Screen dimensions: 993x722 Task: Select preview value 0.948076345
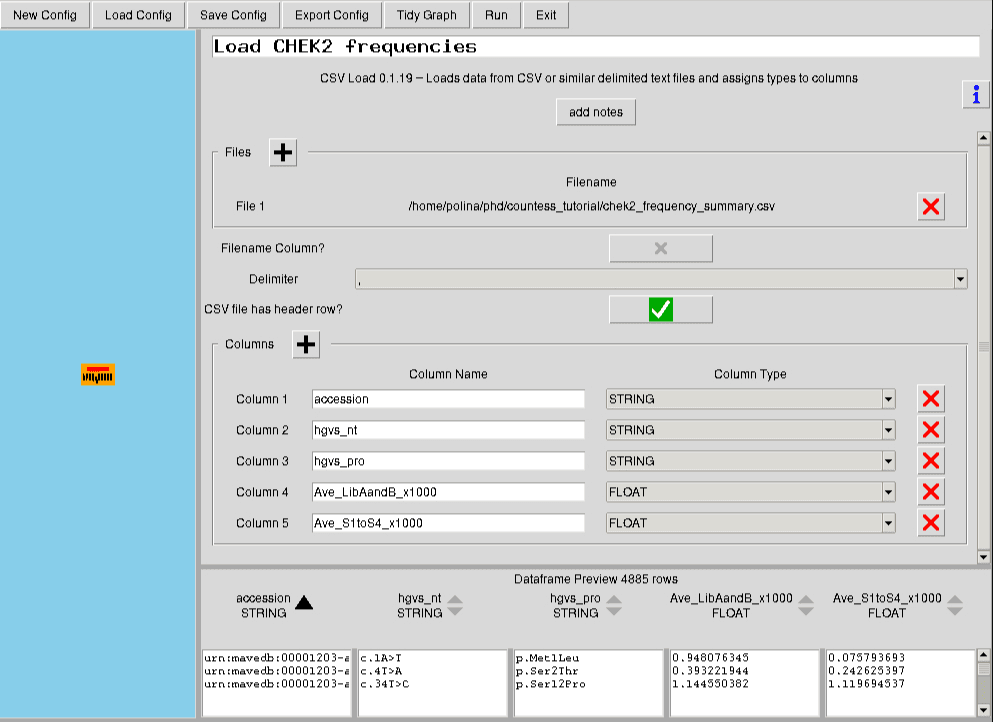click(x=711, y=658)
